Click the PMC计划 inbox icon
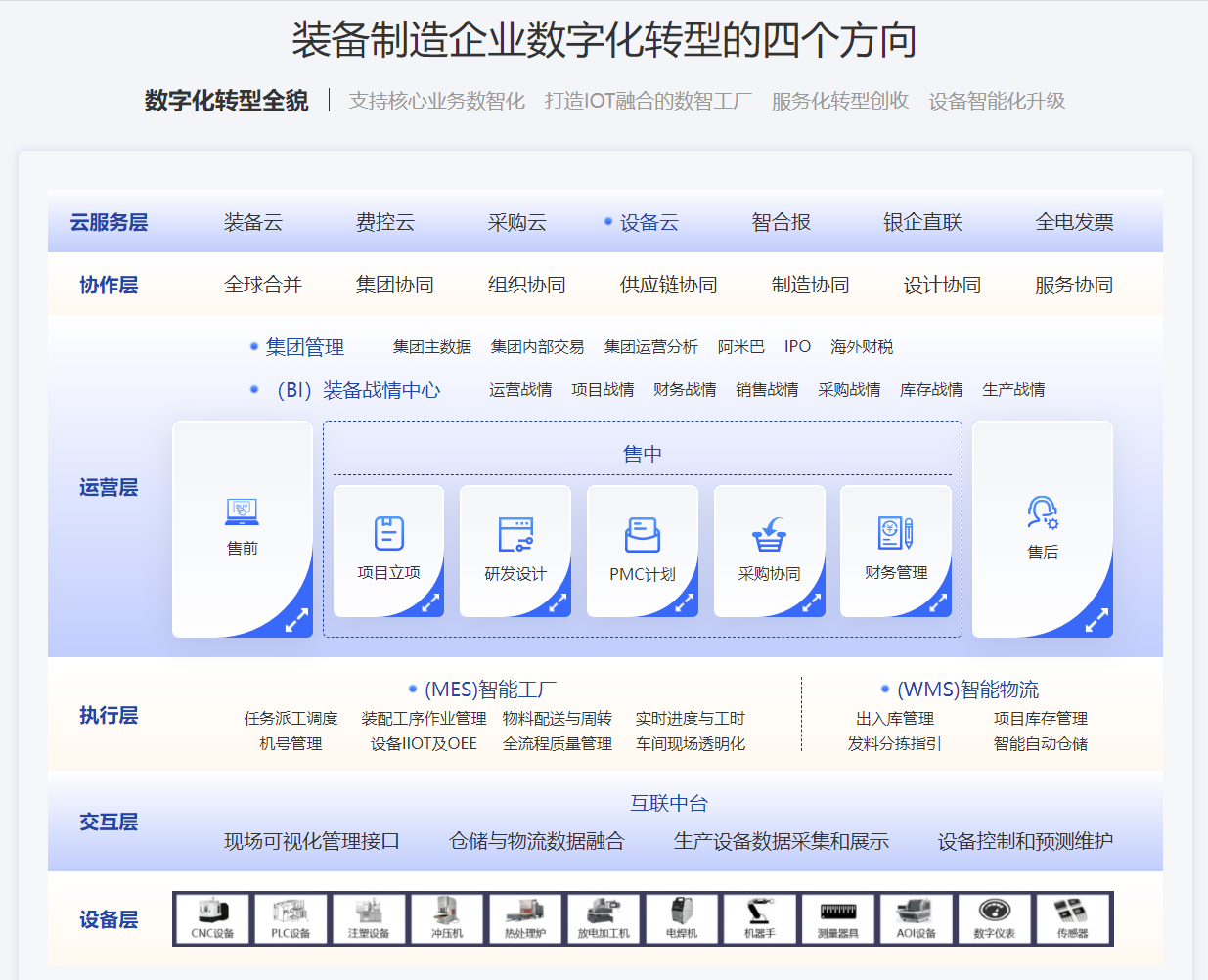 (x=643, y=535)
